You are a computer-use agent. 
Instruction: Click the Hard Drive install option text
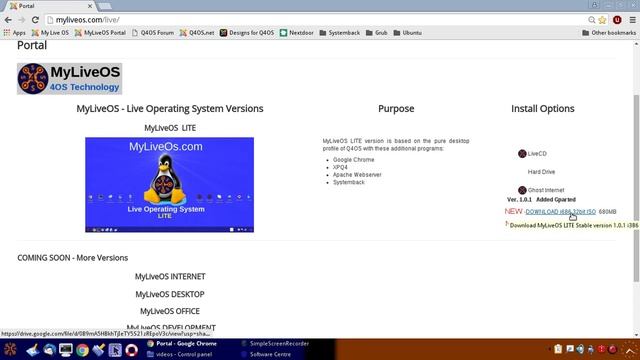tap(541, 172)
